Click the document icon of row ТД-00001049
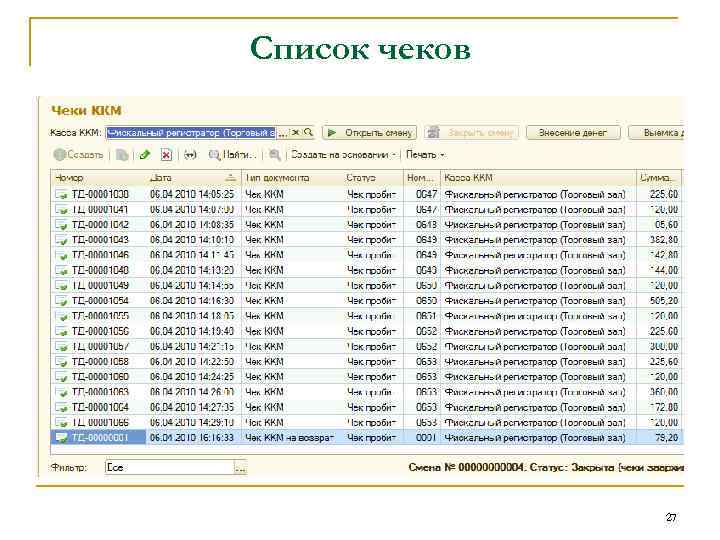 pyautogui.click(x=62, y=286)
